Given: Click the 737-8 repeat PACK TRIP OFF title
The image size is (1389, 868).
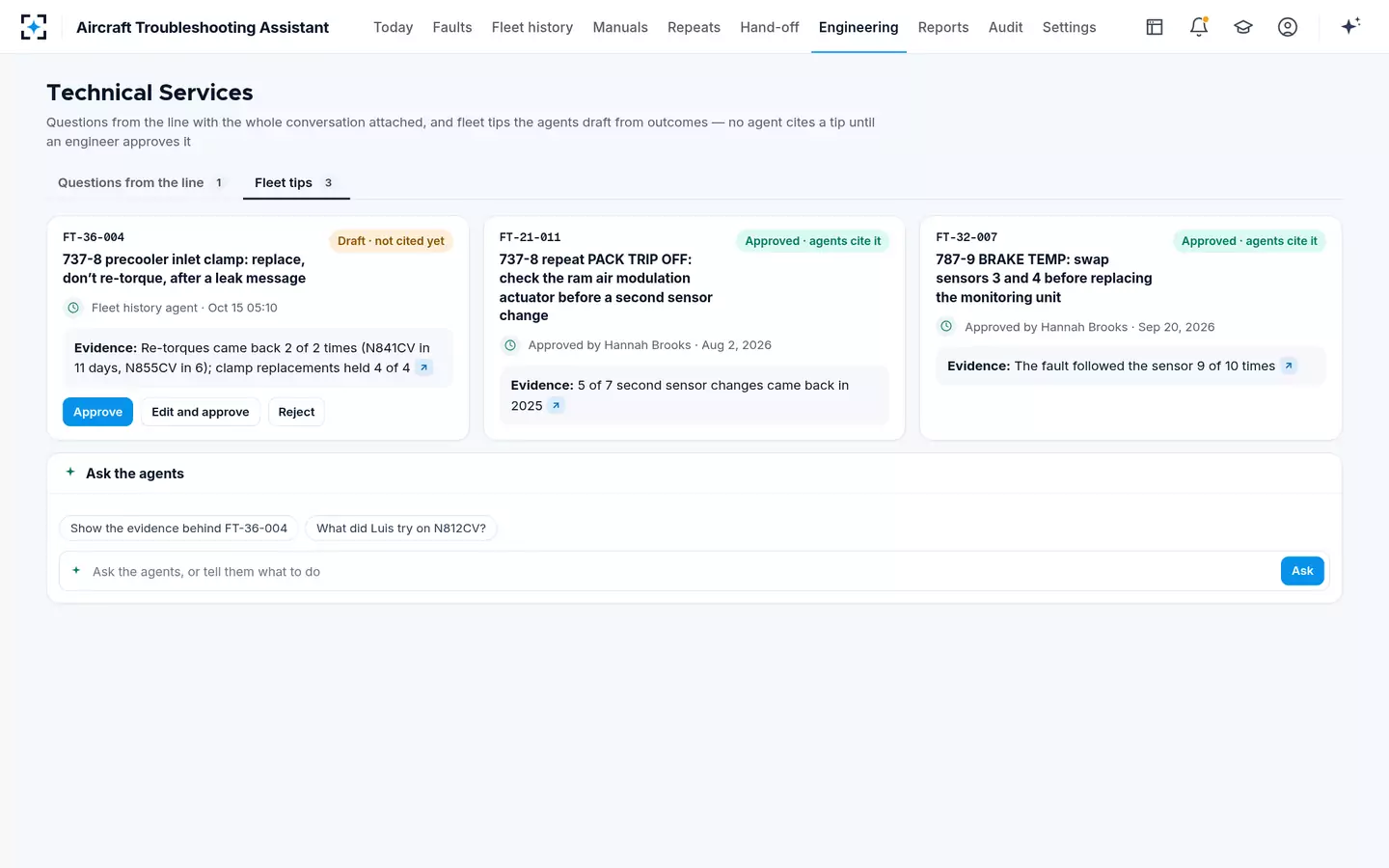Looking at the screenshot, I should coord(606,287).
